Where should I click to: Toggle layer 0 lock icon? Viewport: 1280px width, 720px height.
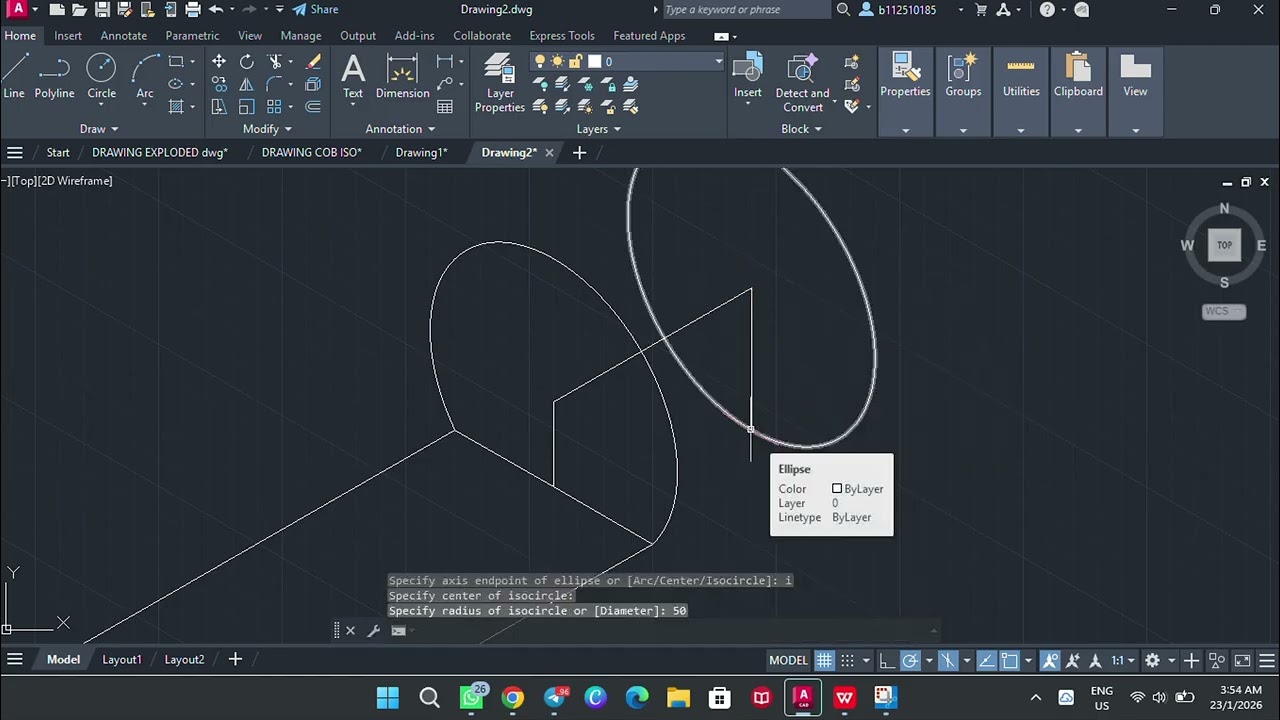(575, 62)
